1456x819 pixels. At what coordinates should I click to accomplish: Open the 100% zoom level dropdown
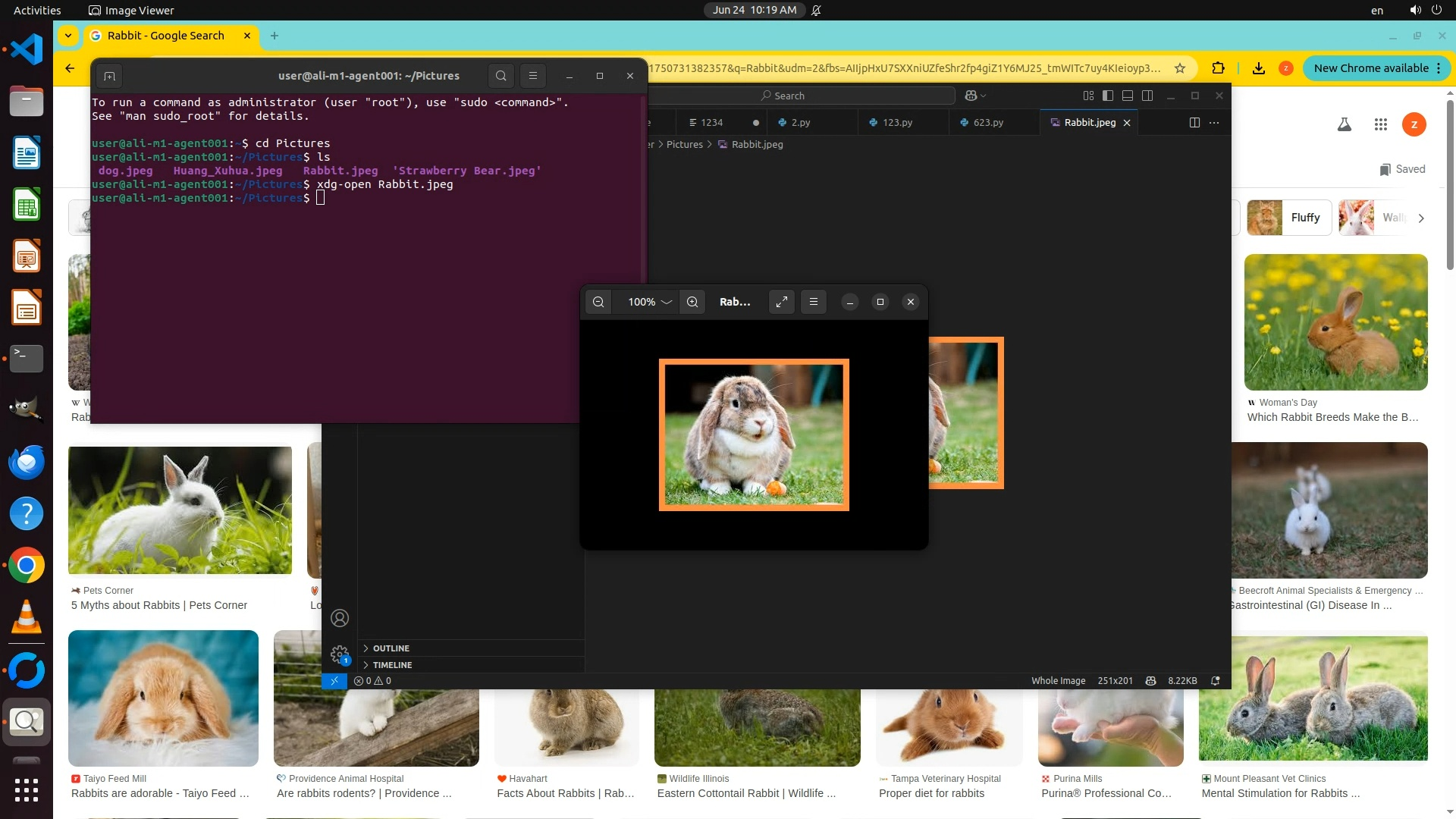coord(649,302)
